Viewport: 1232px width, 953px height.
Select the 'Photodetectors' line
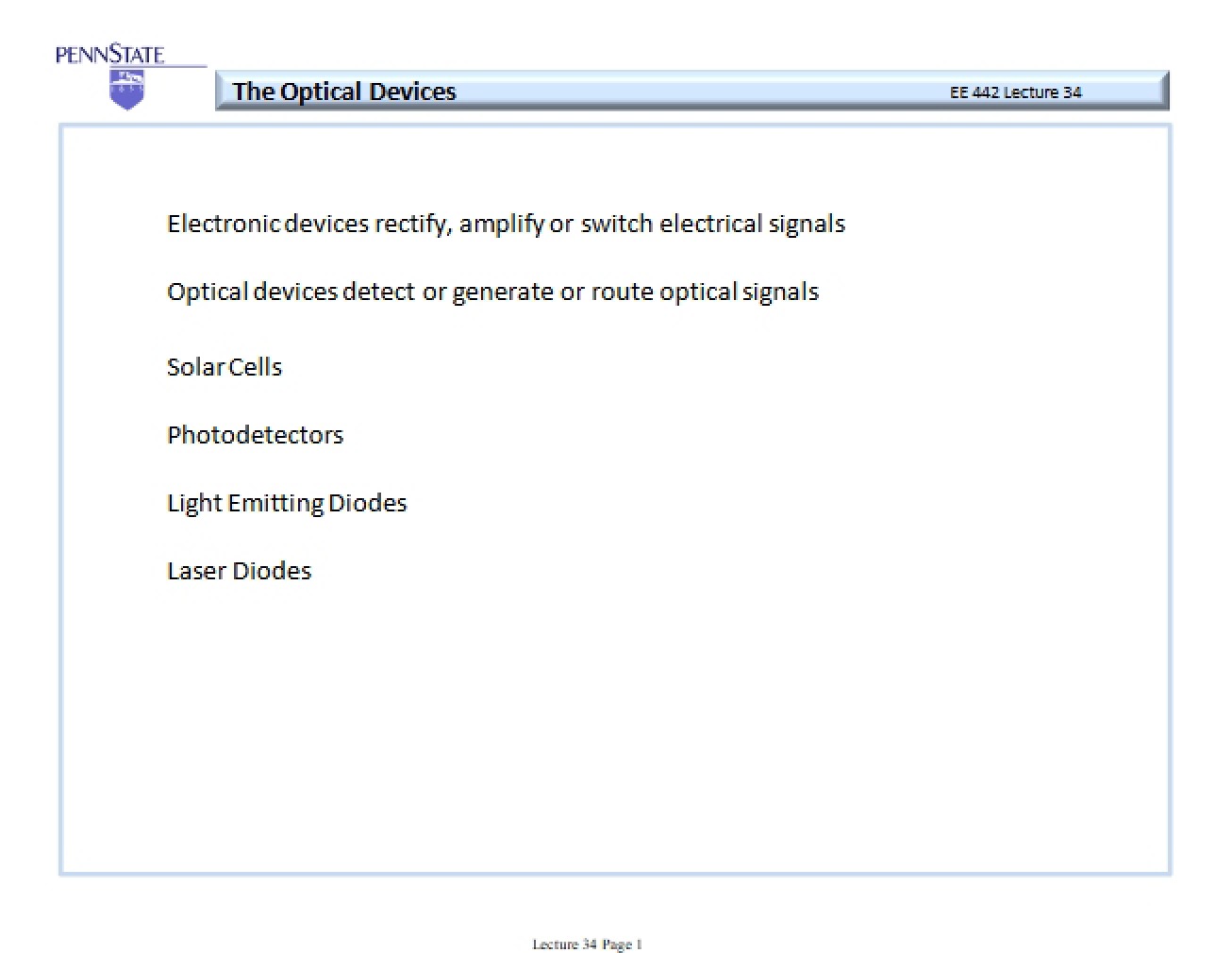coord(255,435)
